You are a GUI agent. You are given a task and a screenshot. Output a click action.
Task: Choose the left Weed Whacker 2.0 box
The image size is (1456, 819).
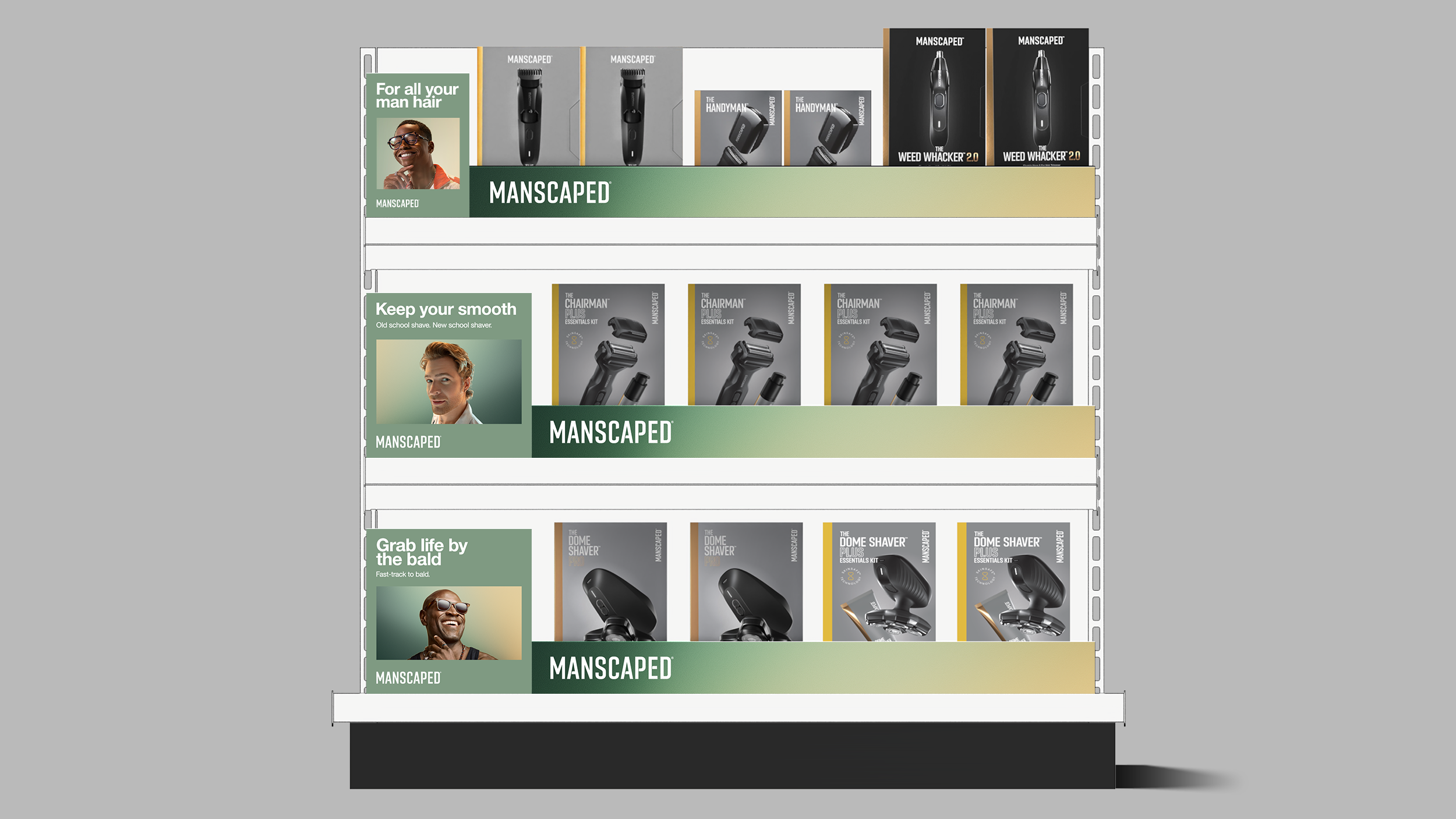pyautogui.click(x=934, y=97)
